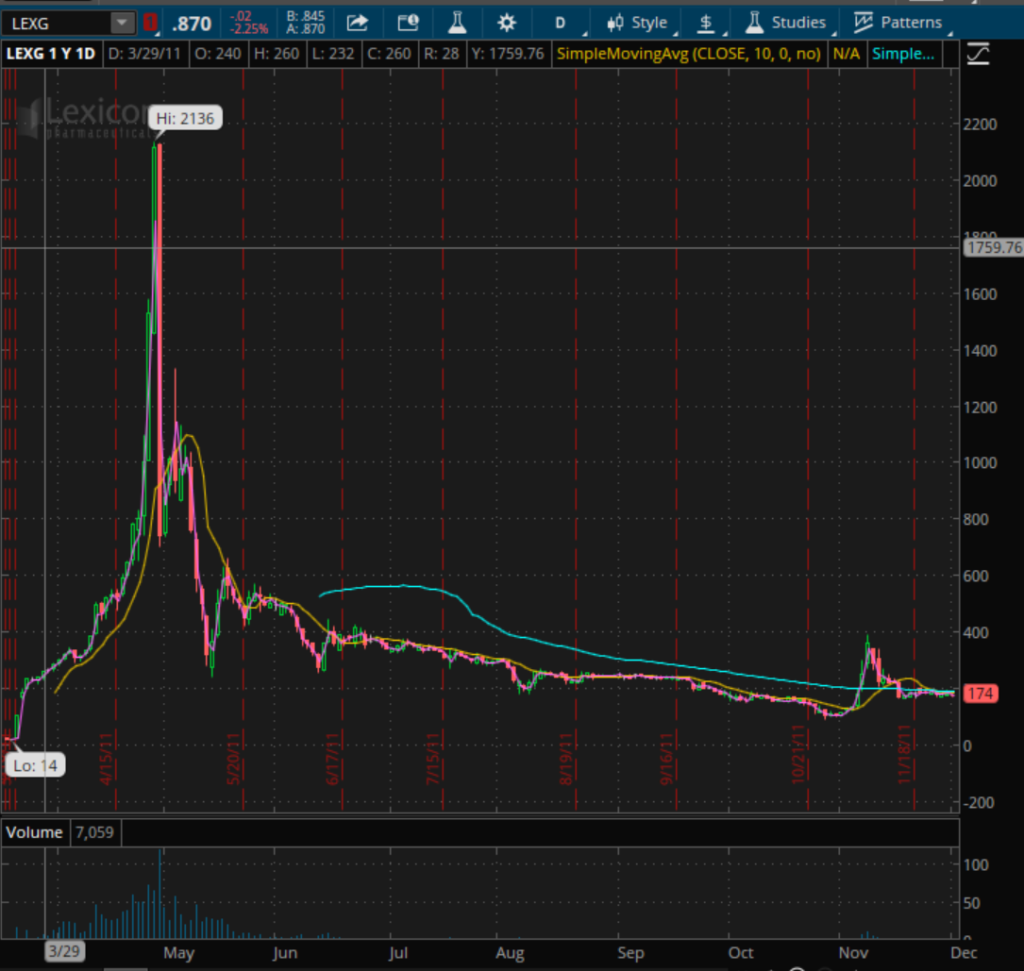Open the Studies menu
Image resolution: width=1024 pixels, height=971 pixels.
tap(788, 23)
